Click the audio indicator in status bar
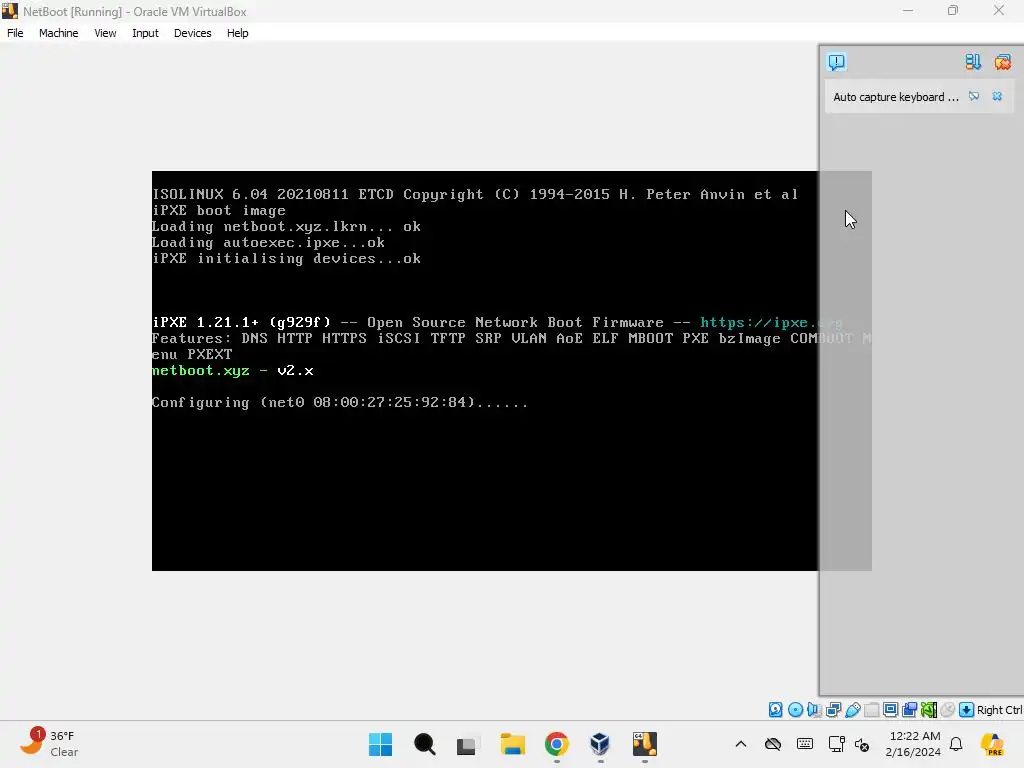 [x=814, y=710]
